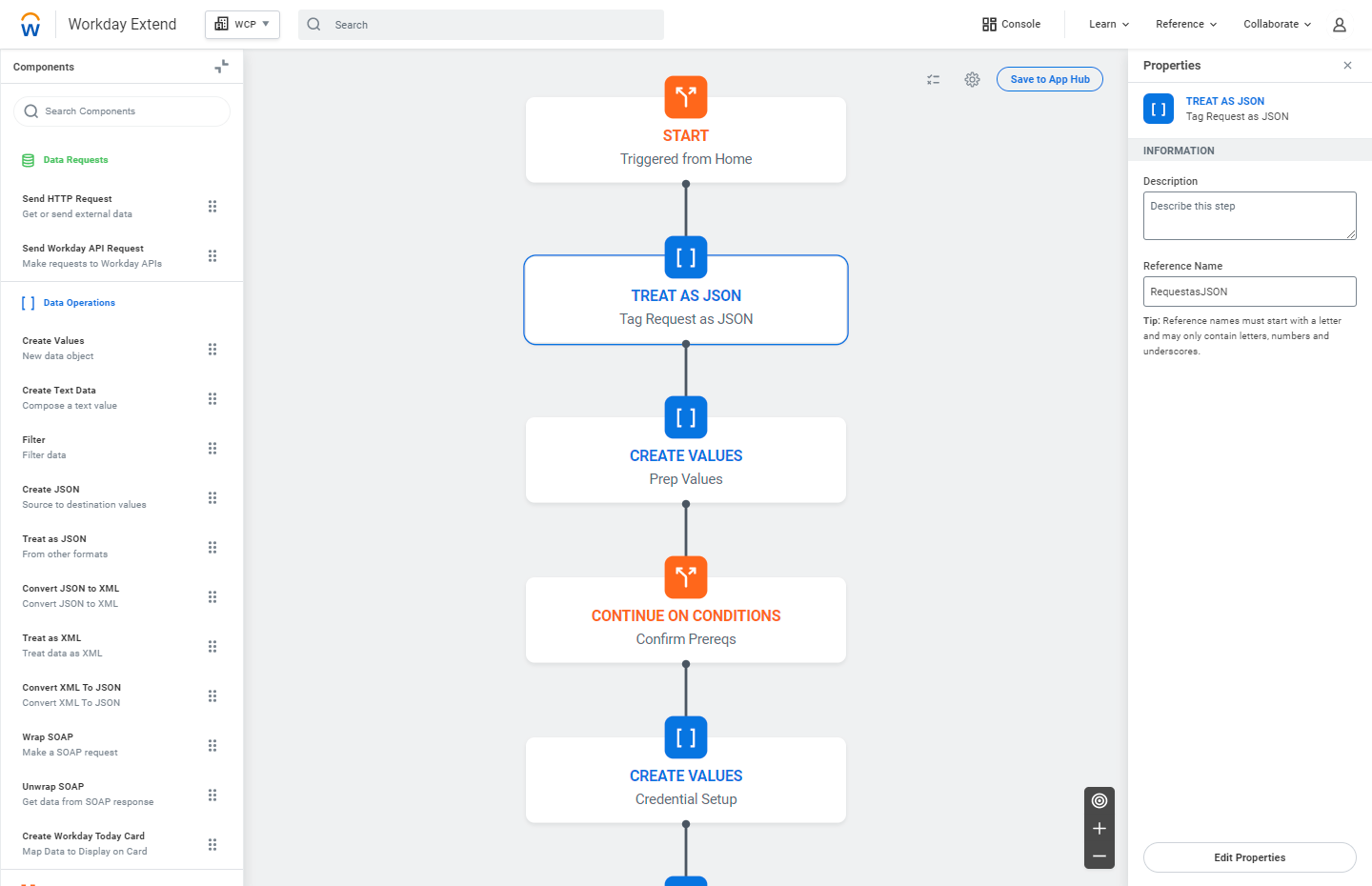Viewport: 1372px width, 886px height.
Task: Zoom in with the plus button
Action: coord(1100,829)
